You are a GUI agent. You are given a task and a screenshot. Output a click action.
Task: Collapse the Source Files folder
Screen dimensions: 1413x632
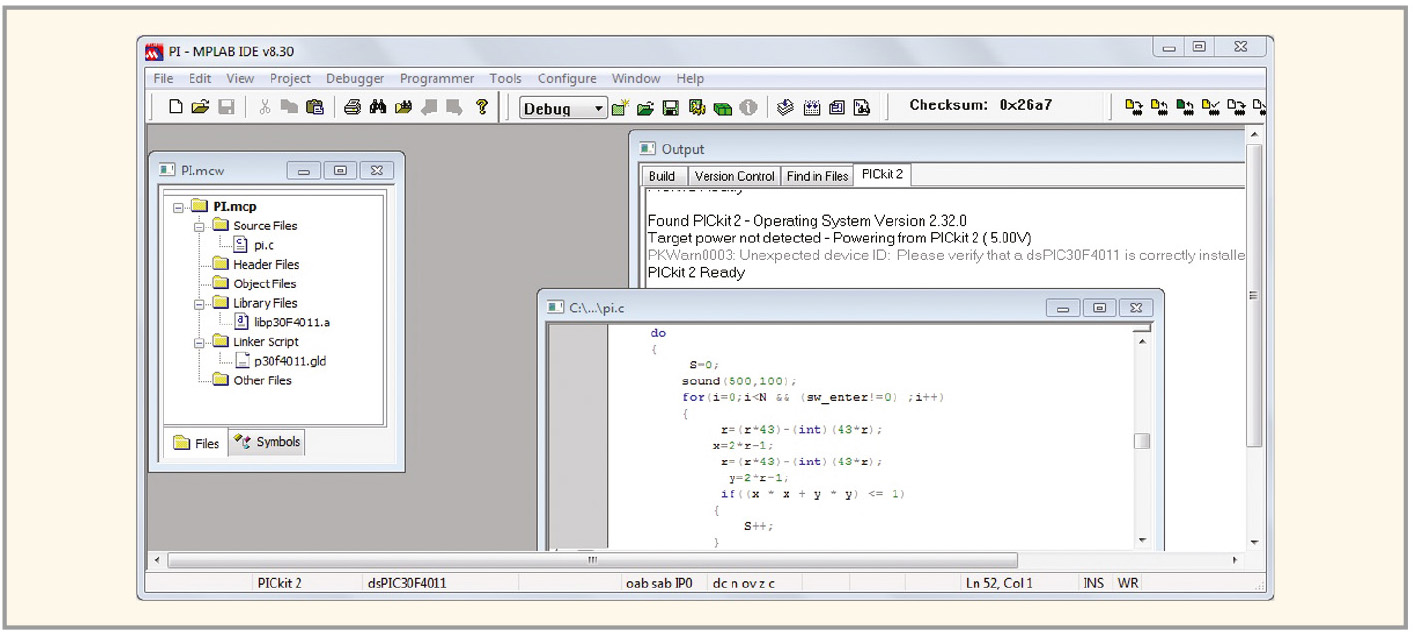pos(200,226)
